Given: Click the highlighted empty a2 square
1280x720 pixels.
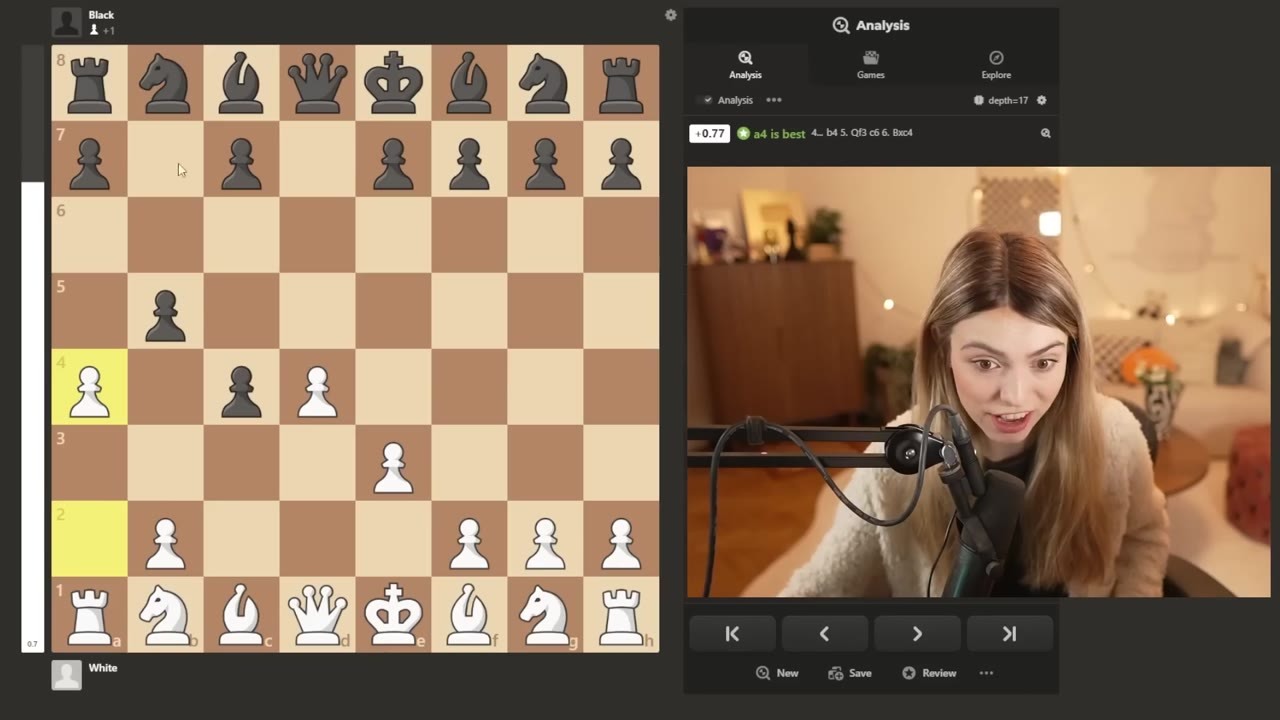Looking at the screenshot, I should click(x=90, y=539).
